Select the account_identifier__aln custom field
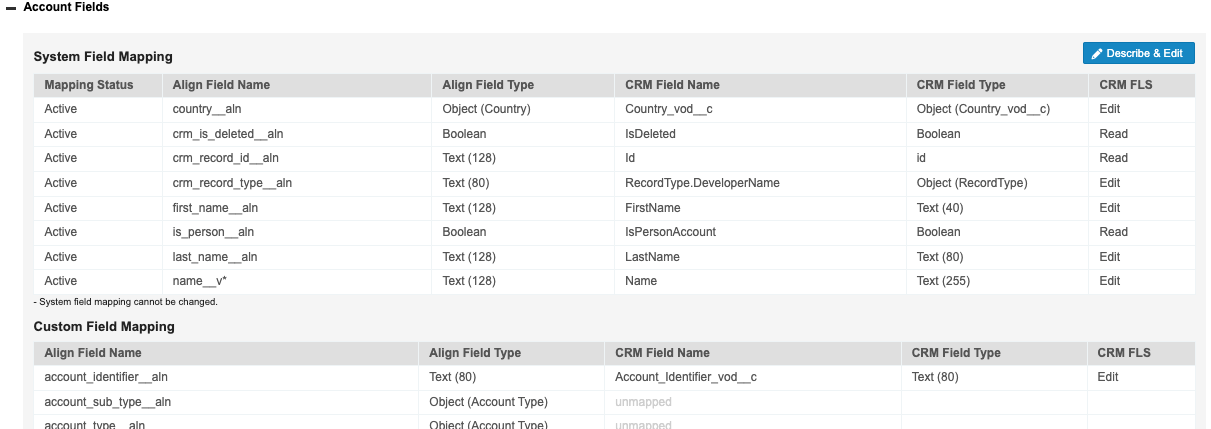This screenshot has height=429, width=1211. 106,377
